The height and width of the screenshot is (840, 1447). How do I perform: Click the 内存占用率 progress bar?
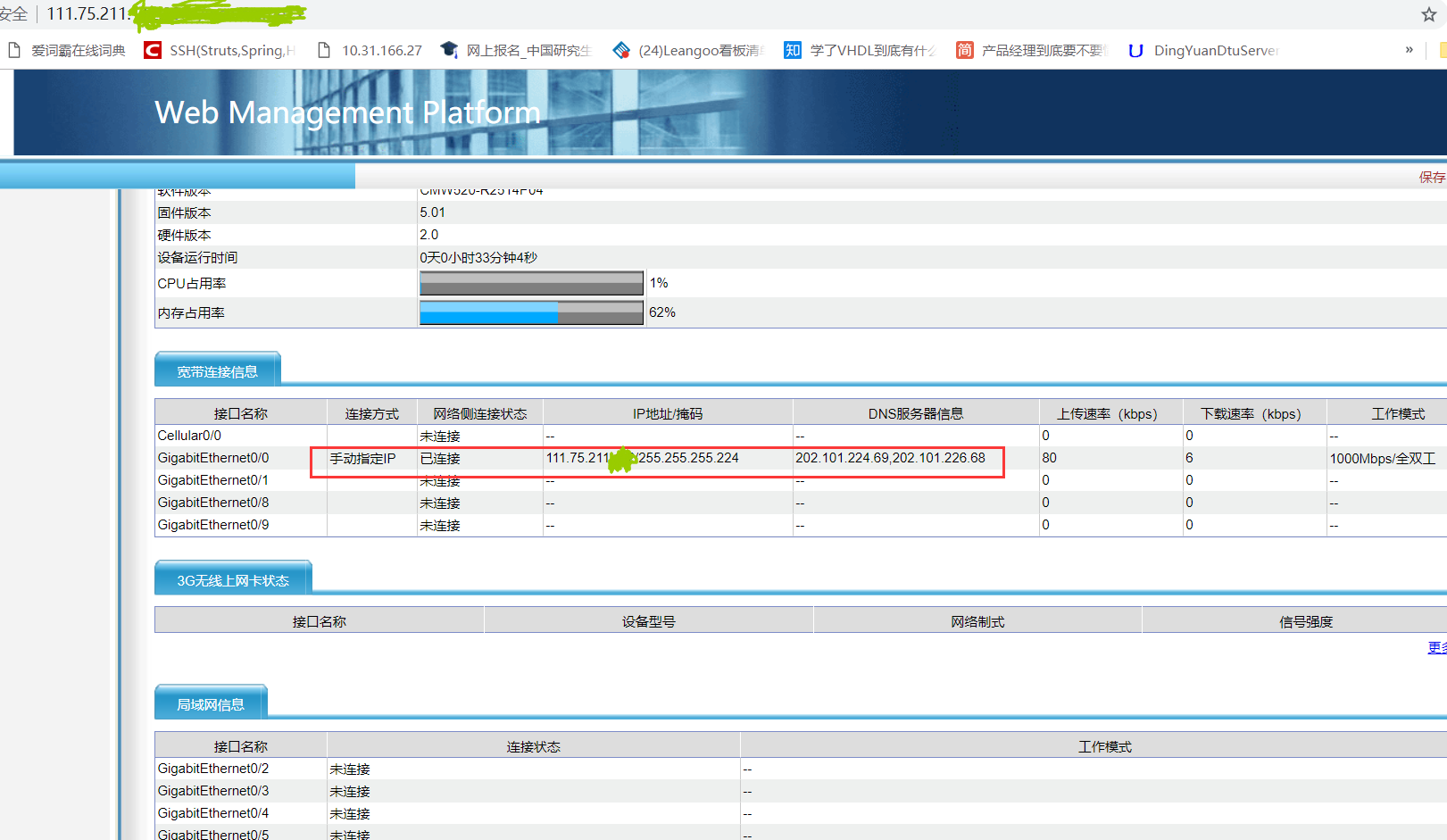click(x=531, y=312)
